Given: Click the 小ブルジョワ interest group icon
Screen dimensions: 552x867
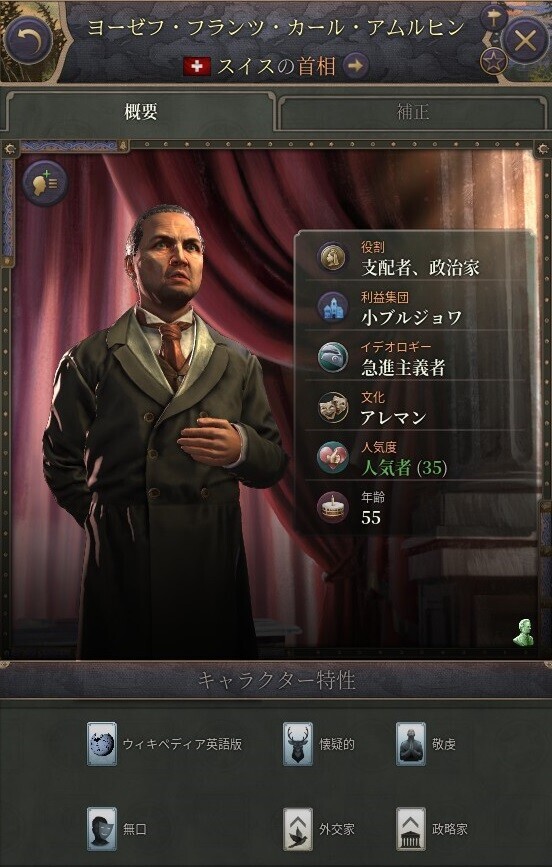Looking at the screenshot, I should [x=333, y=307].
